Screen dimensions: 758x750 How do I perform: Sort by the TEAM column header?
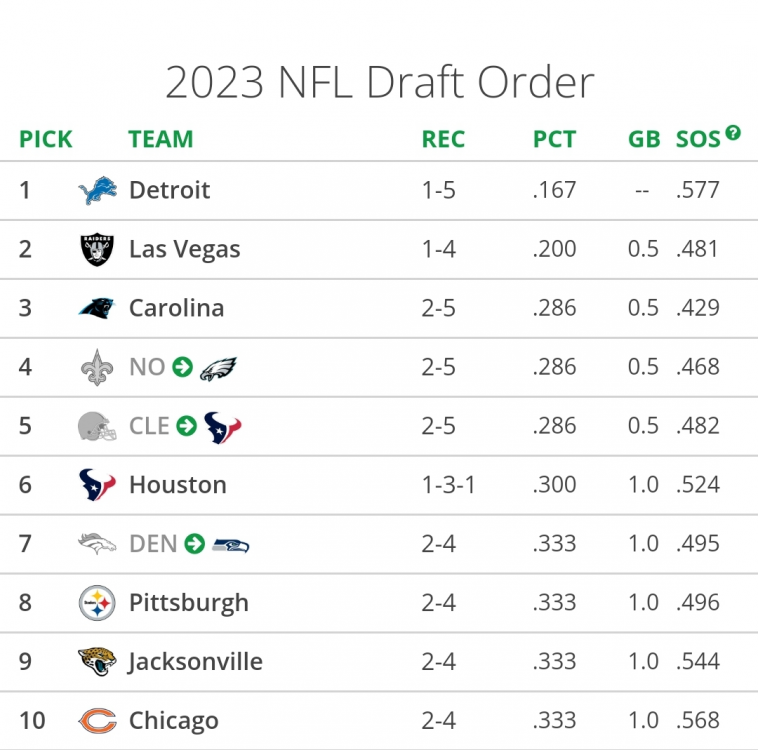(161, 139)
